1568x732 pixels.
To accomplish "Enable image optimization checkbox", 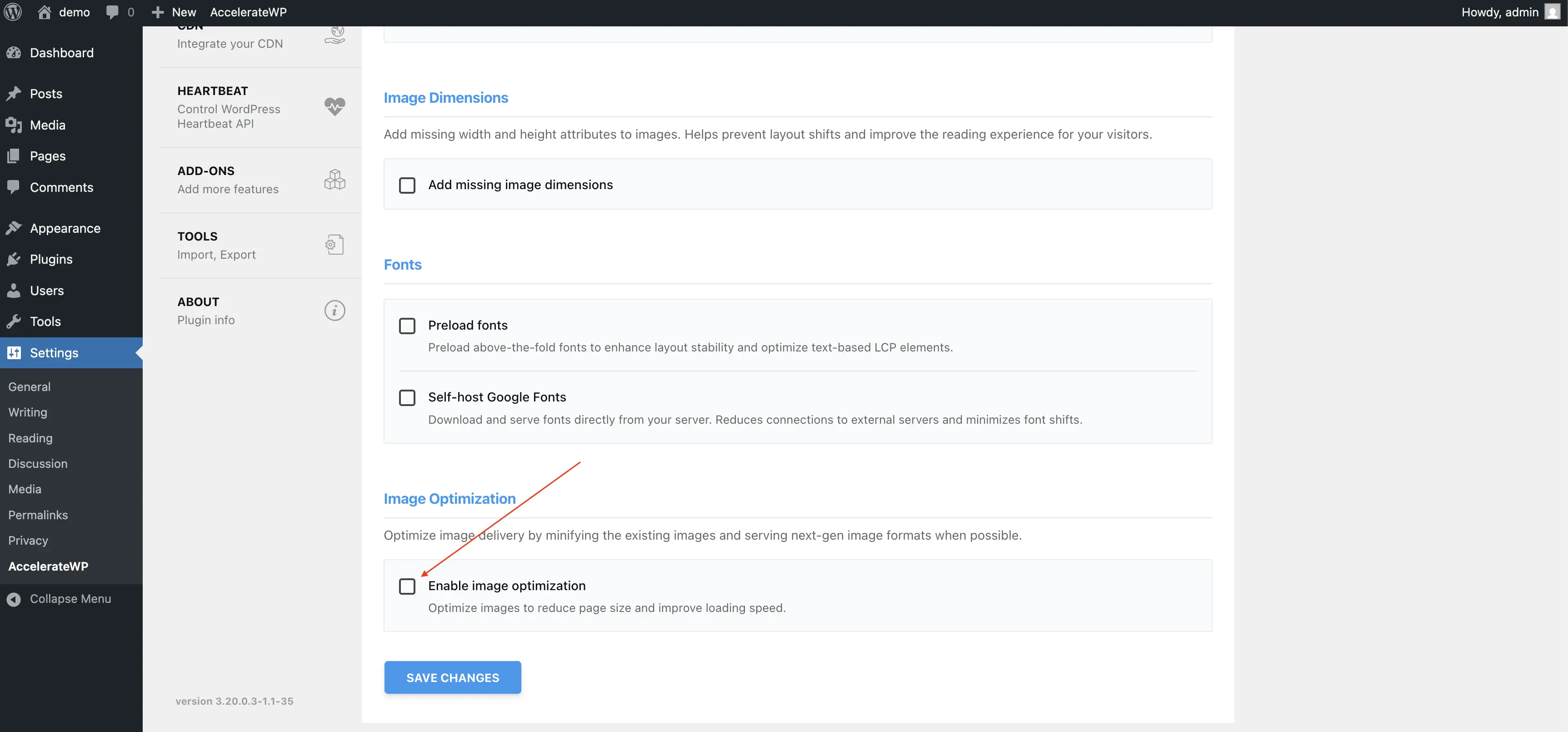I will coord(407,587).
